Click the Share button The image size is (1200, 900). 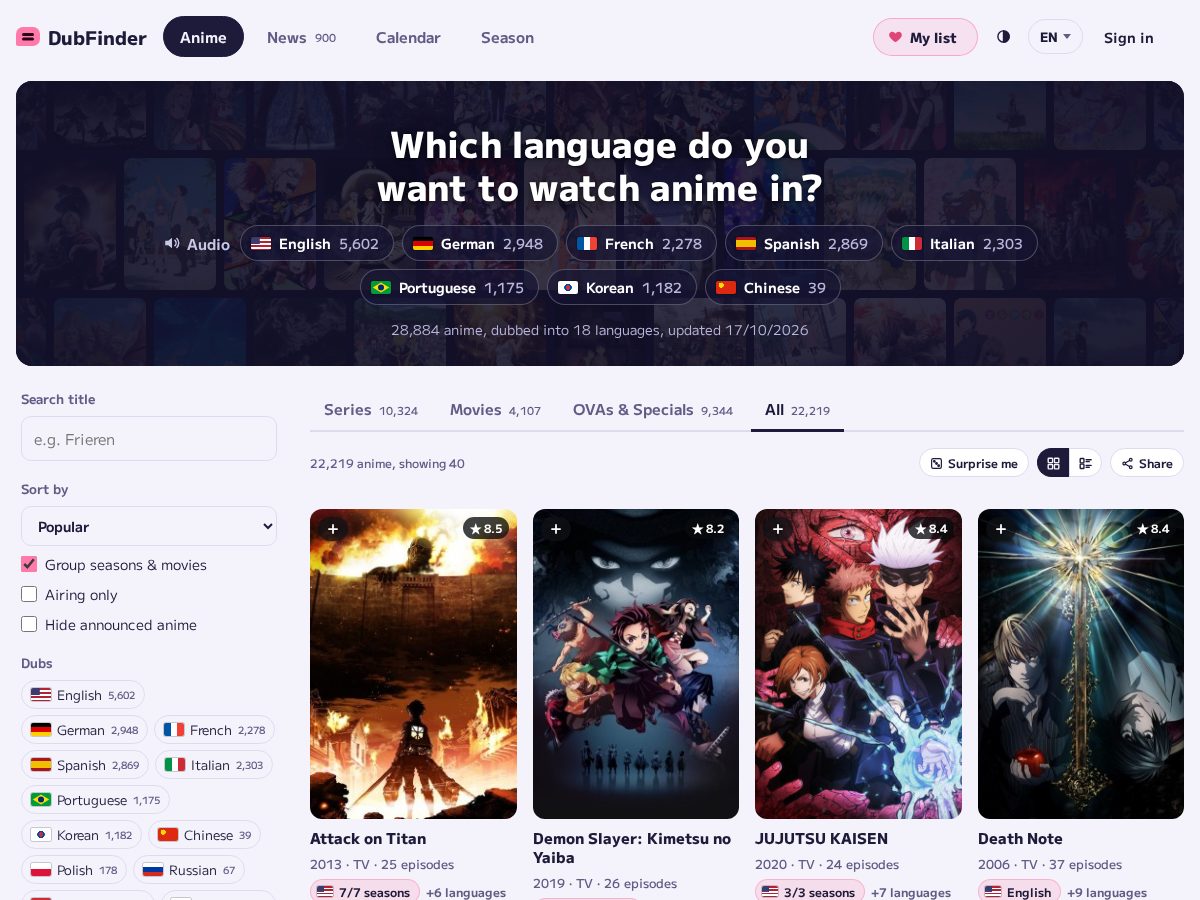(x=1147, y=463)
